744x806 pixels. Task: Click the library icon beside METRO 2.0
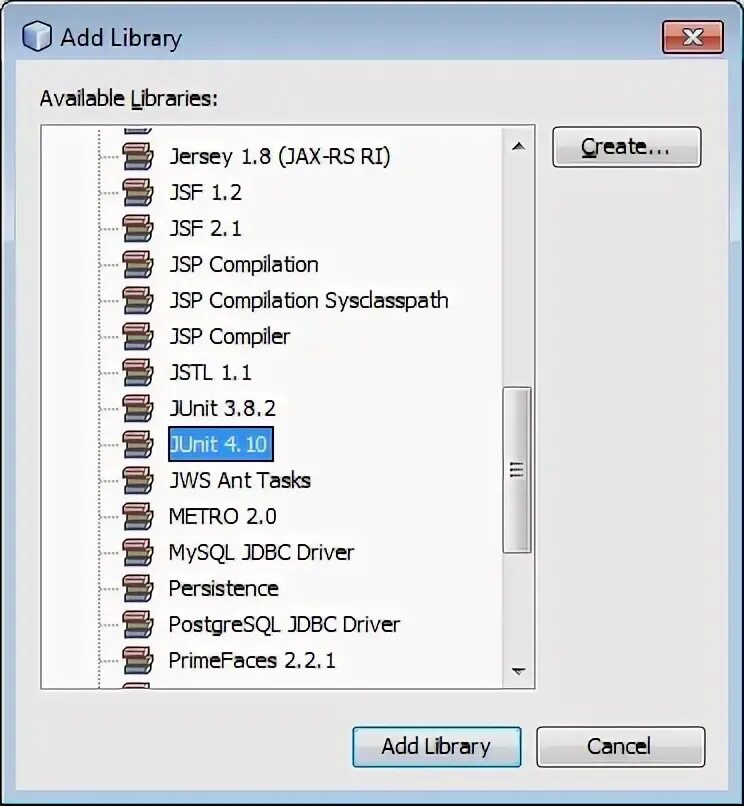point(138,516)
